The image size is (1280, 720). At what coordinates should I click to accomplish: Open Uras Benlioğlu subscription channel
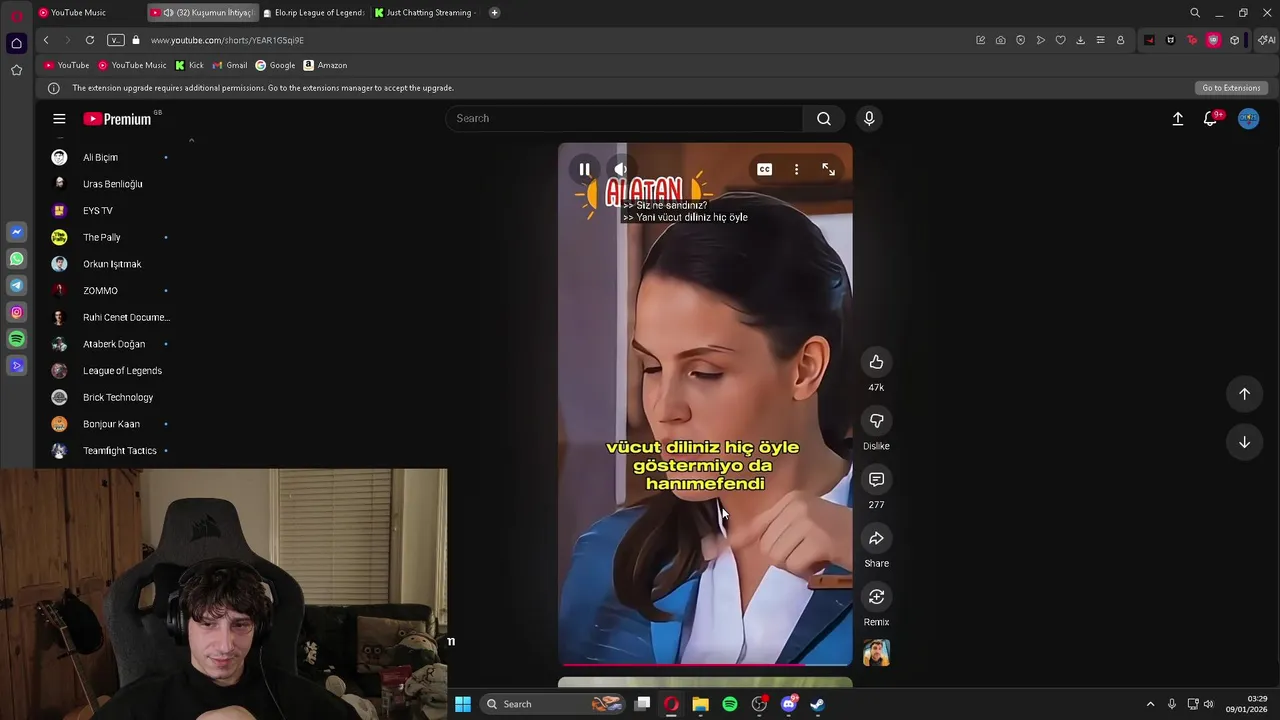(110, 184)
